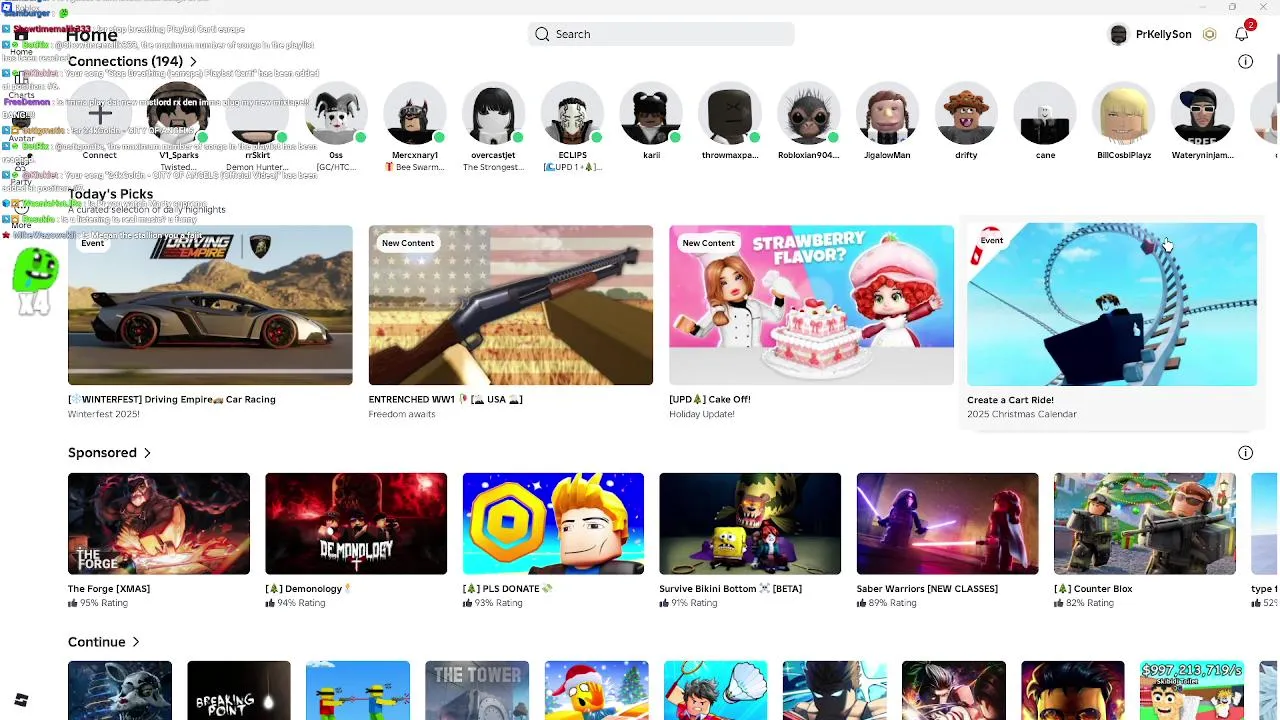Open Party in the left sidebar

(x=21, y=170)
